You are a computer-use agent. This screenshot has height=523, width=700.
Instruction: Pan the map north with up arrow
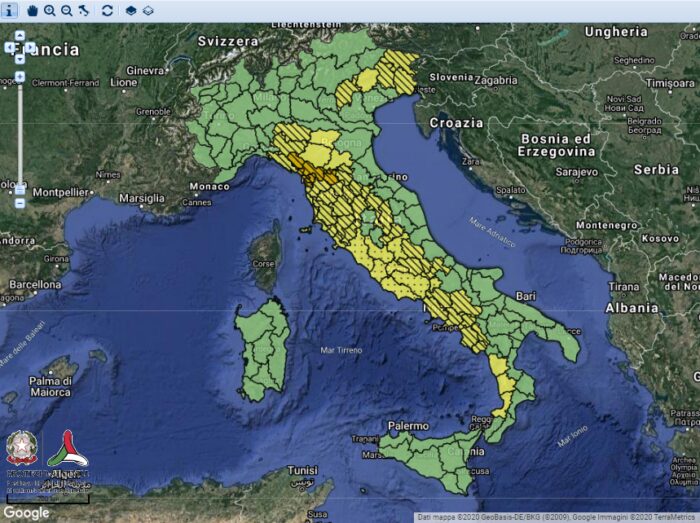pos(20,35)
